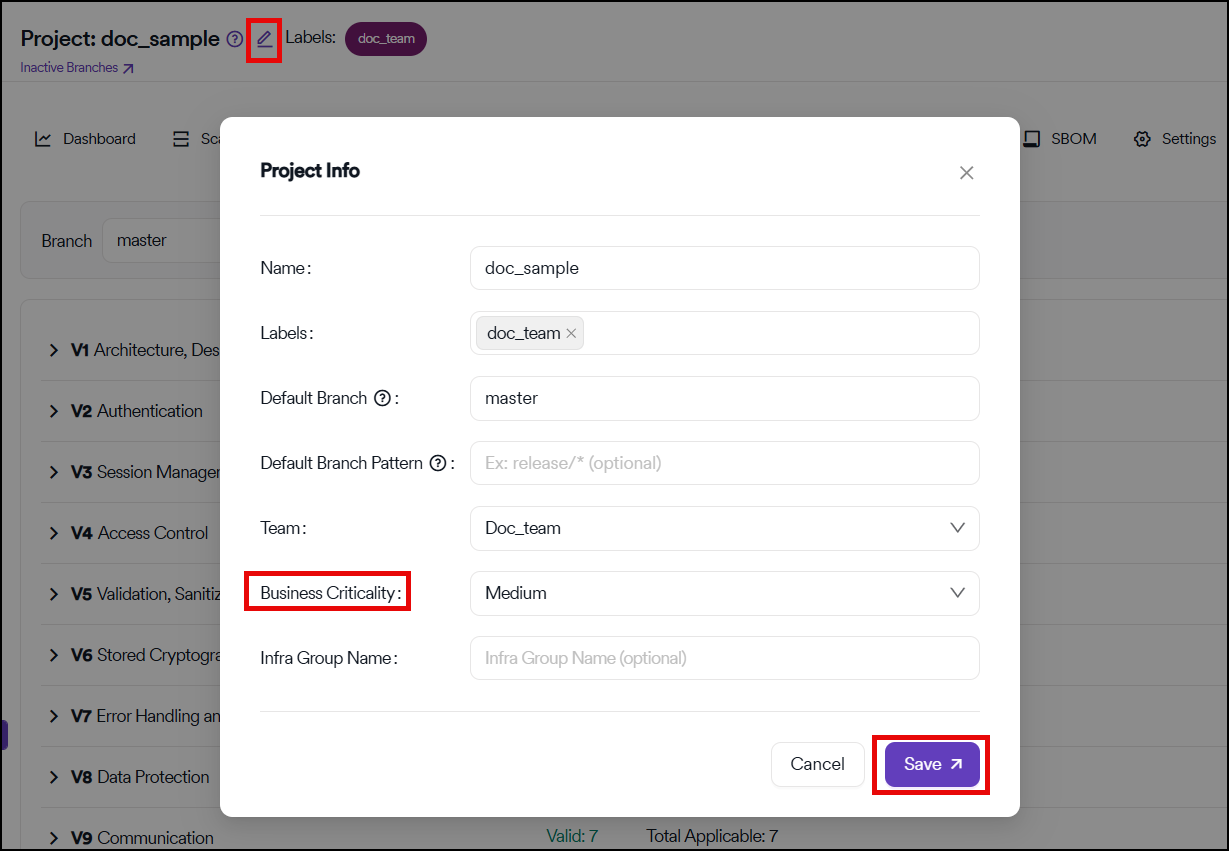Click the Cancel button
The image size is (1229, 851).
[x=817, y=764]
